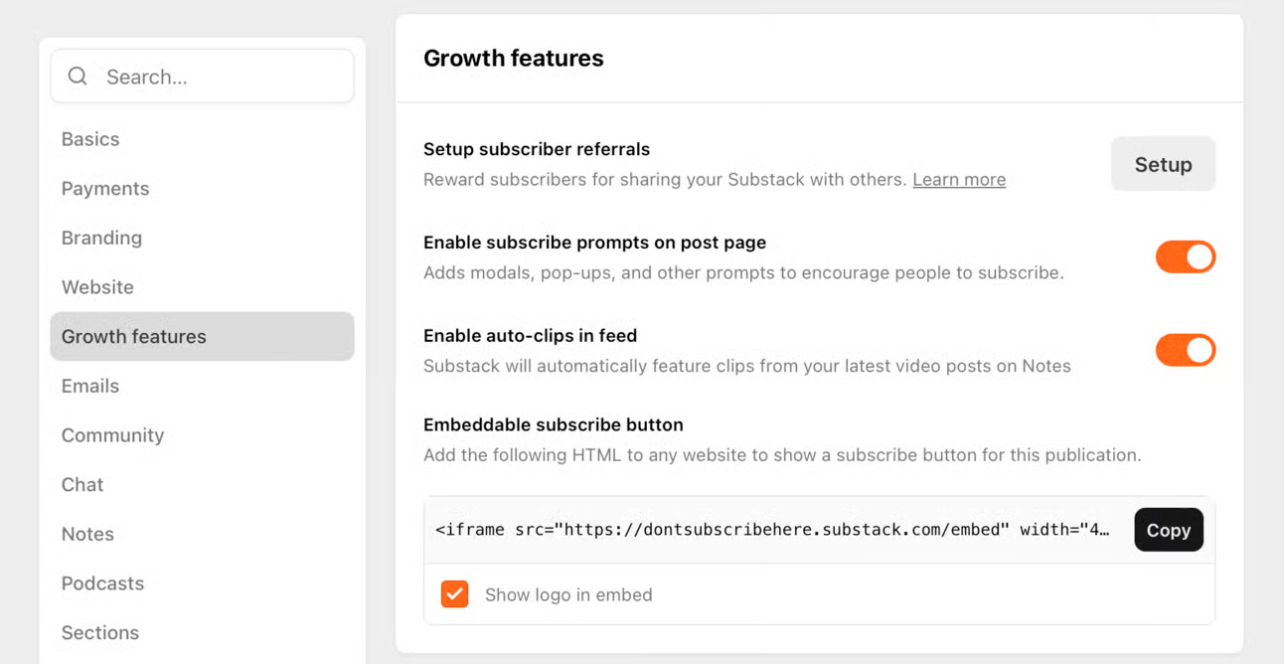Navigate to the Community section
The height and width of the screenshot is (664, 1286).
click(112, 435)
